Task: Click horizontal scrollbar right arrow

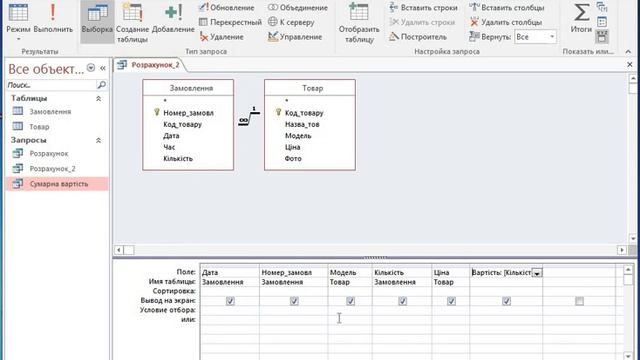Action: point(622,250)
